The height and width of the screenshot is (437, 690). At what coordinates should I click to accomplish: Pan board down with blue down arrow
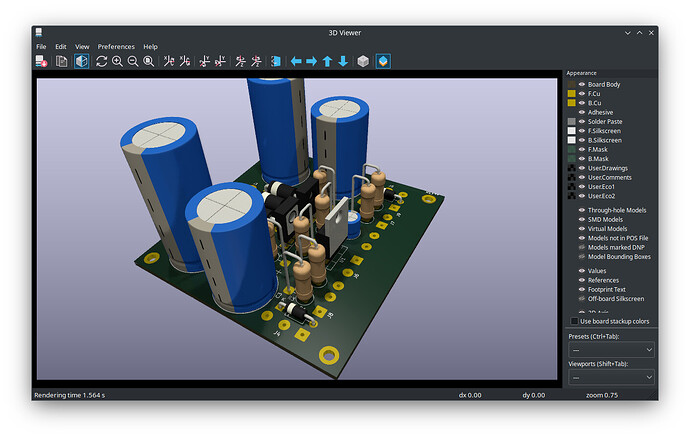[x=343, y=61]
